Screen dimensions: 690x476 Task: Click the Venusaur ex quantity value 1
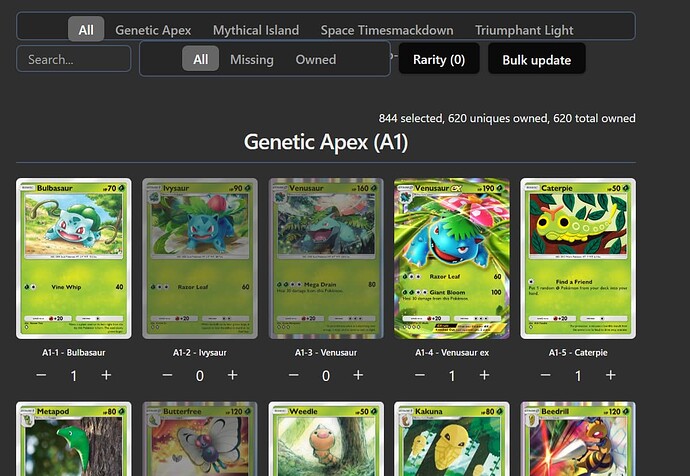[452, 376]
